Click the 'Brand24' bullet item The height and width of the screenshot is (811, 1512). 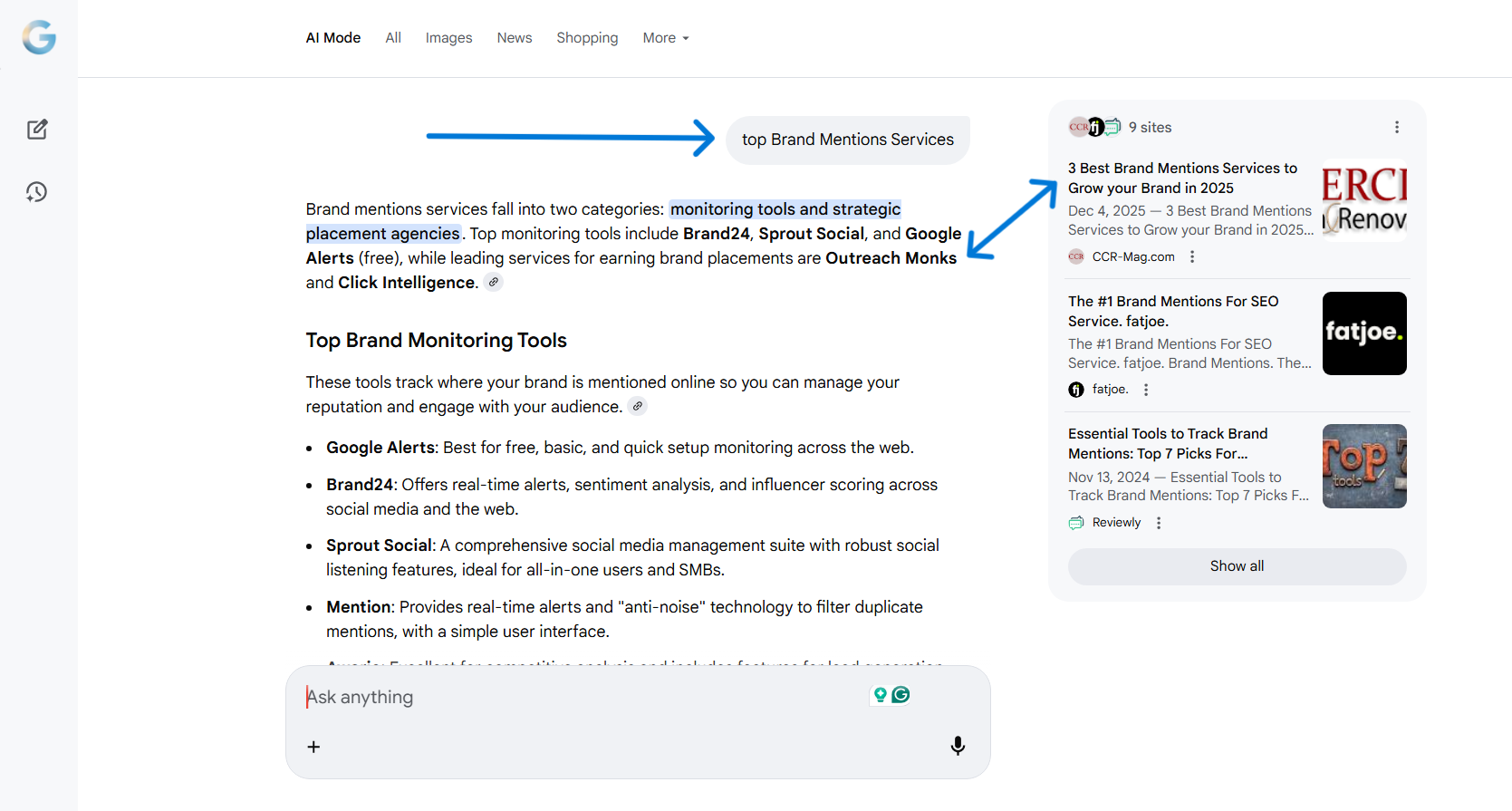631,497
